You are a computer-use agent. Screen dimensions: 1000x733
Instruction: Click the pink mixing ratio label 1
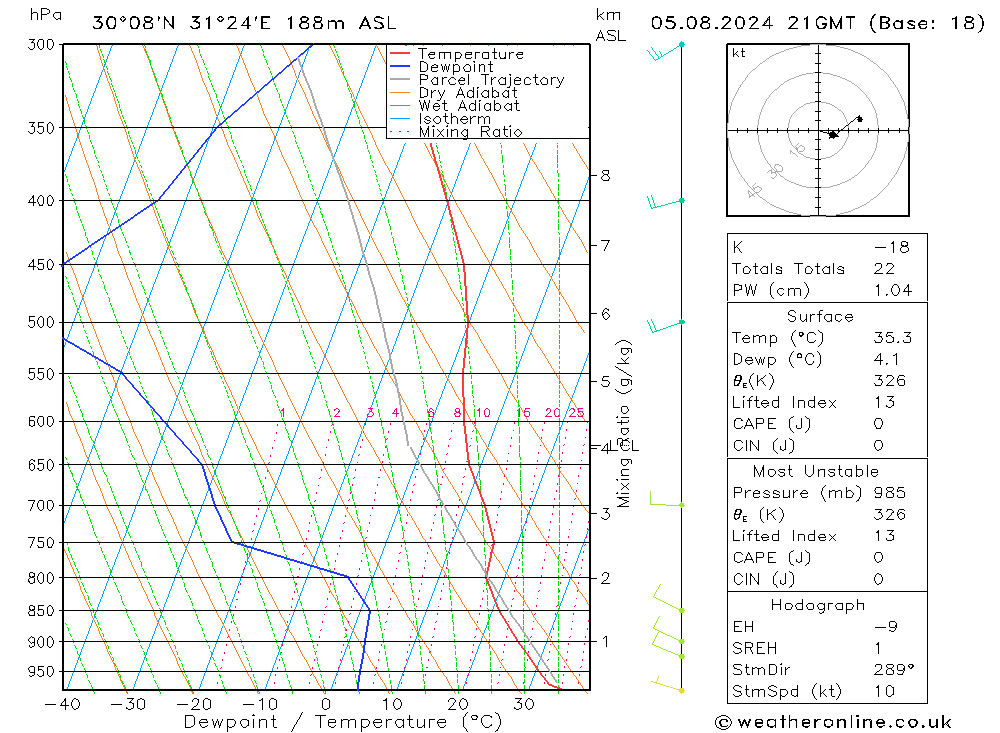click(x=283, y=413)
